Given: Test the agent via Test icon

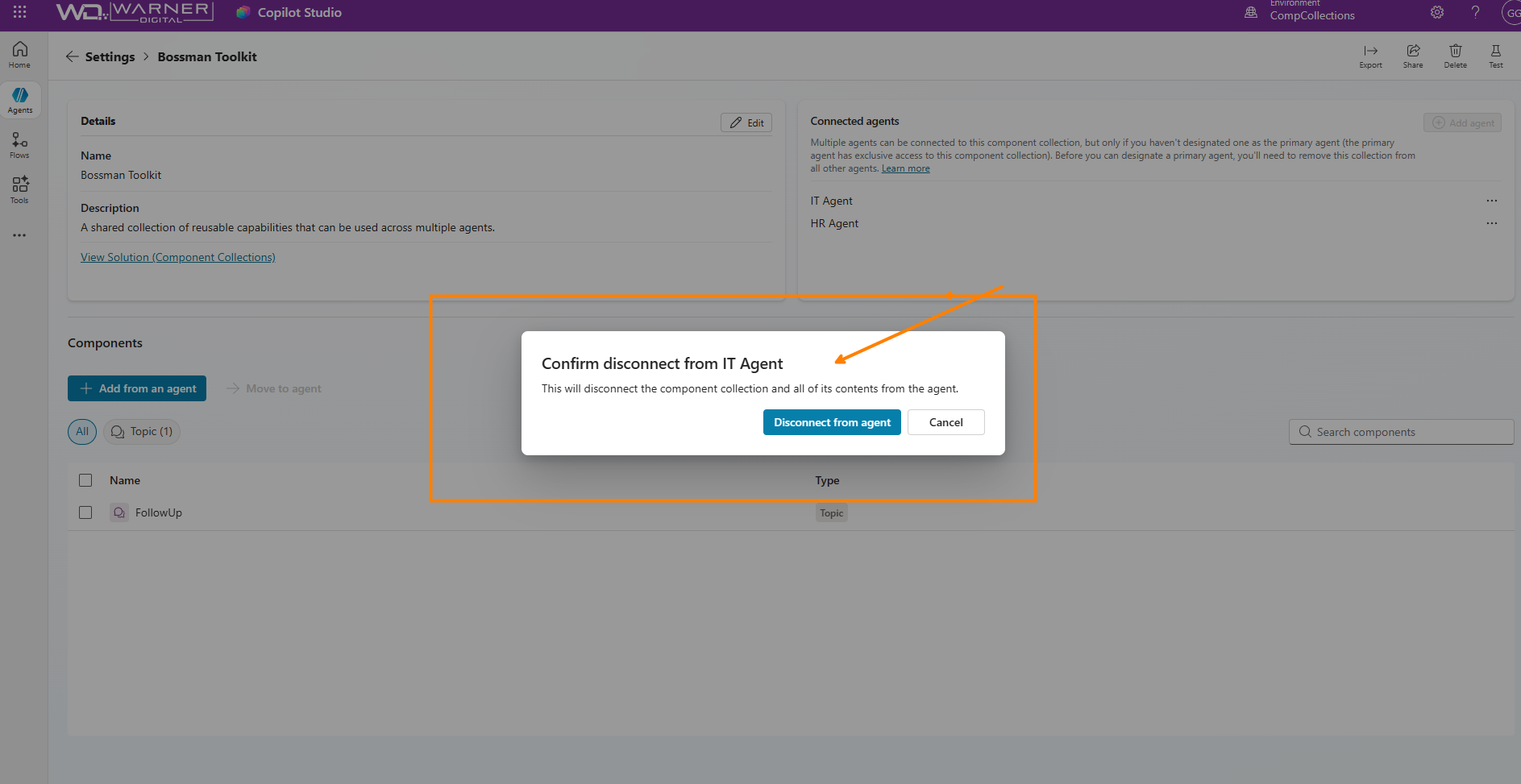Looking at the screenshot, I should click(1496, 56).
